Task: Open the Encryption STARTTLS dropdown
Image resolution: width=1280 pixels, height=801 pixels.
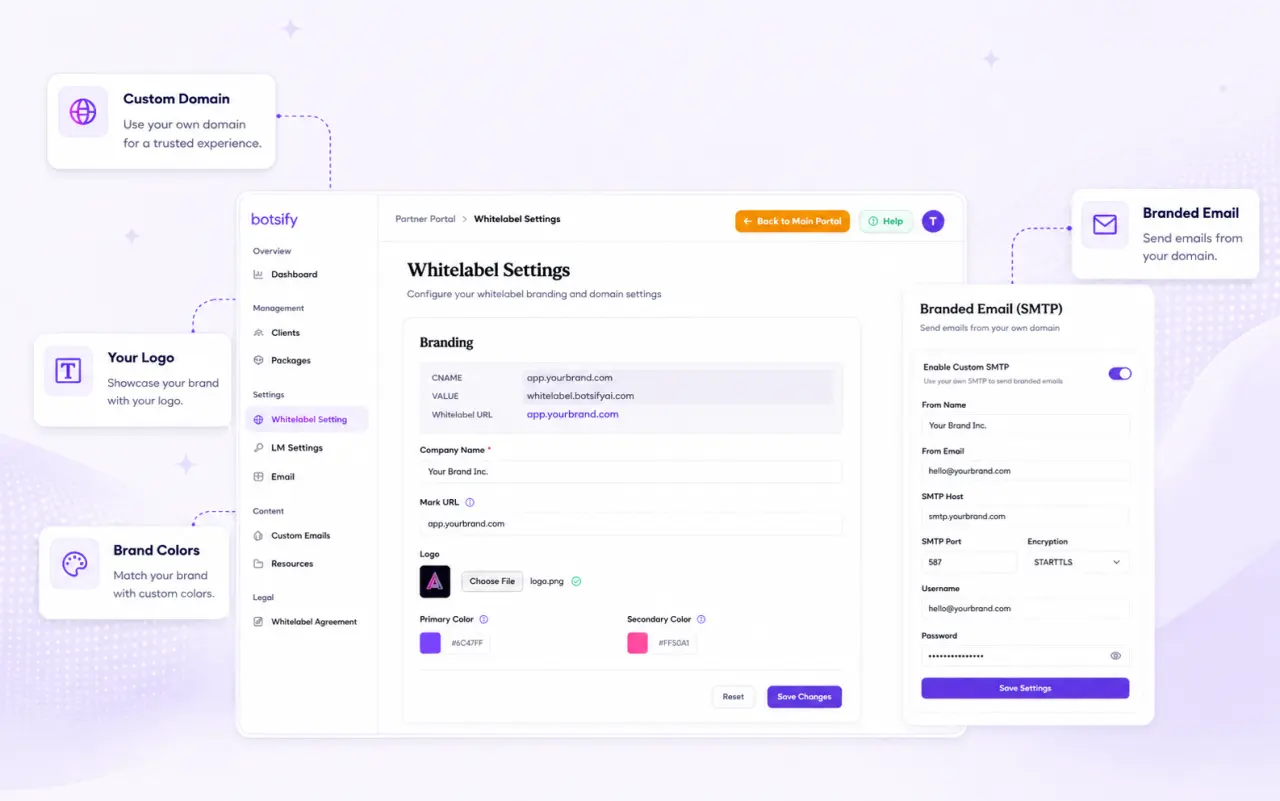Action: coord(1078,562)
